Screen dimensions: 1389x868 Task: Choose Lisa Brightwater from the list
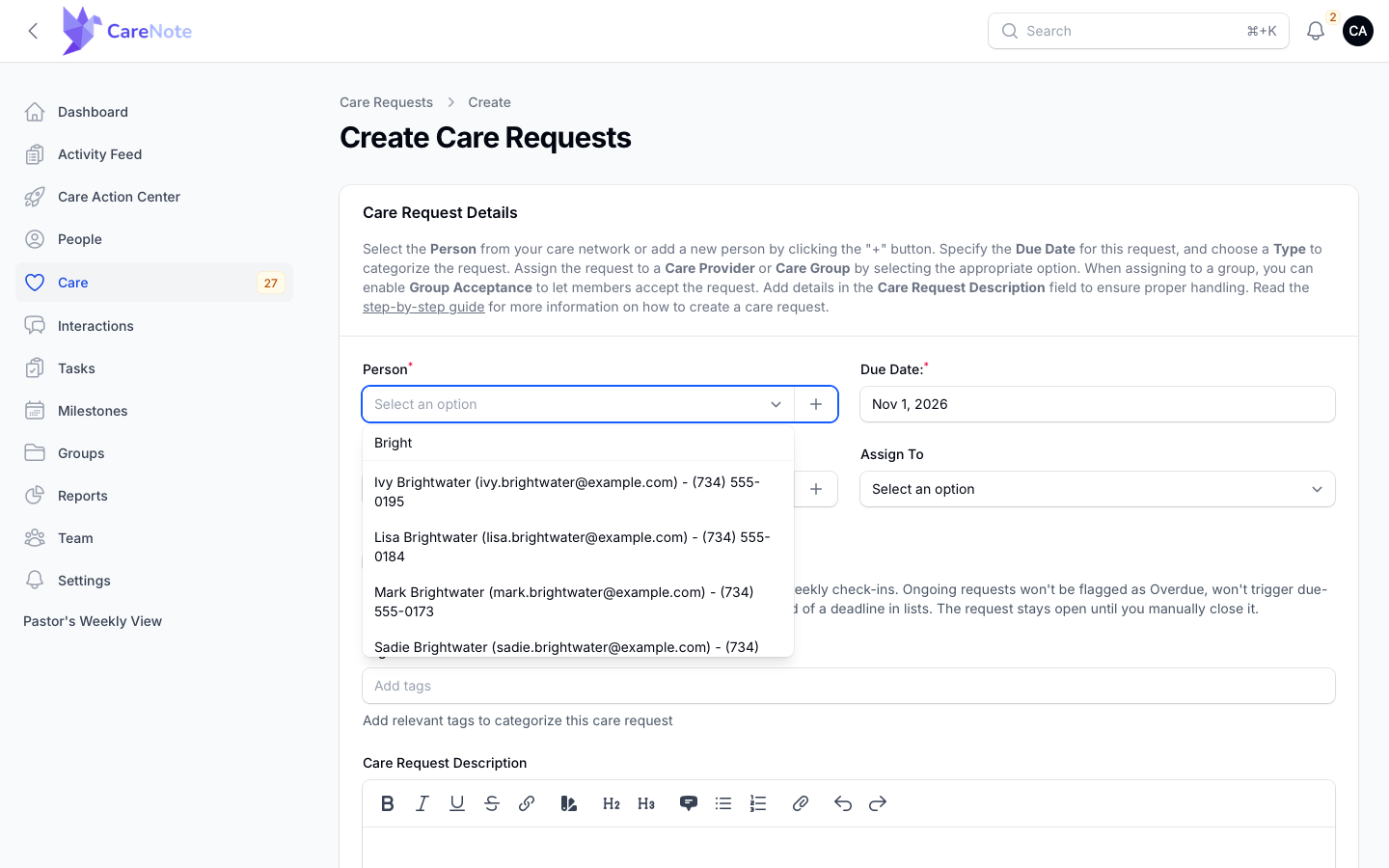click(x=578, y=547)
